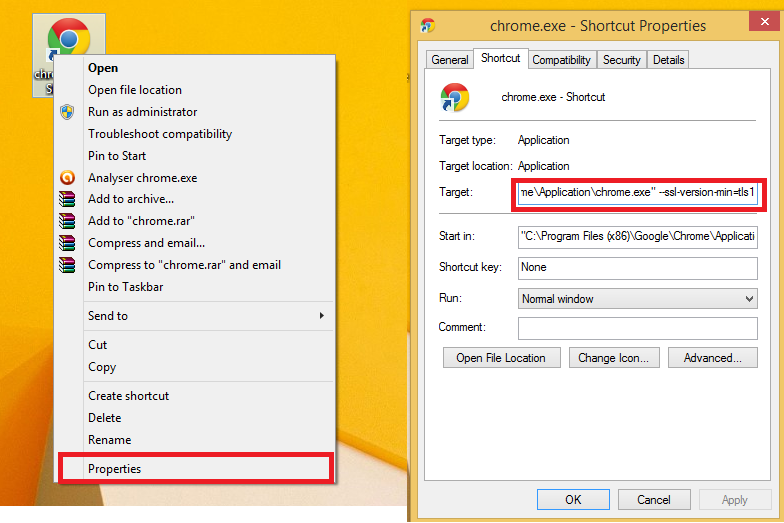This screenshot has width=784, height=523.
Task: Click the orange Analyser icon in the context menu
Action: coord(67,178)
